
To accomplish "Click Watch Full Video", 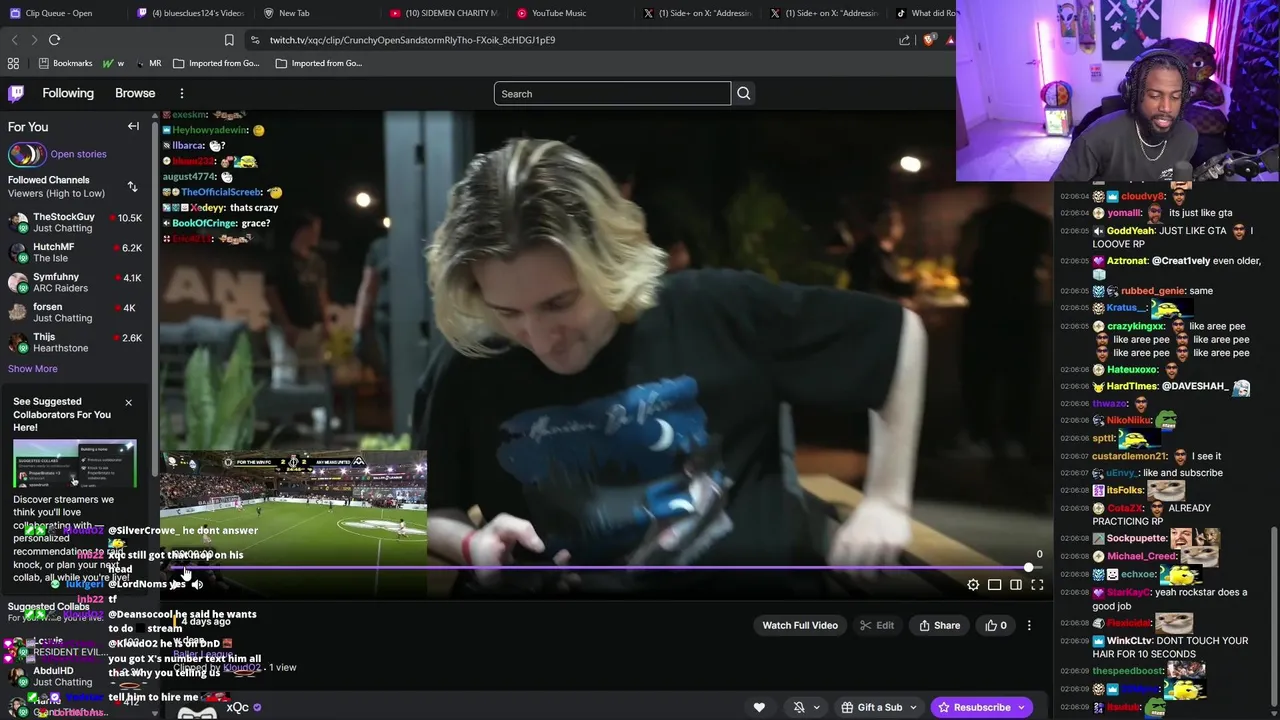I will (x=800, y=626).
